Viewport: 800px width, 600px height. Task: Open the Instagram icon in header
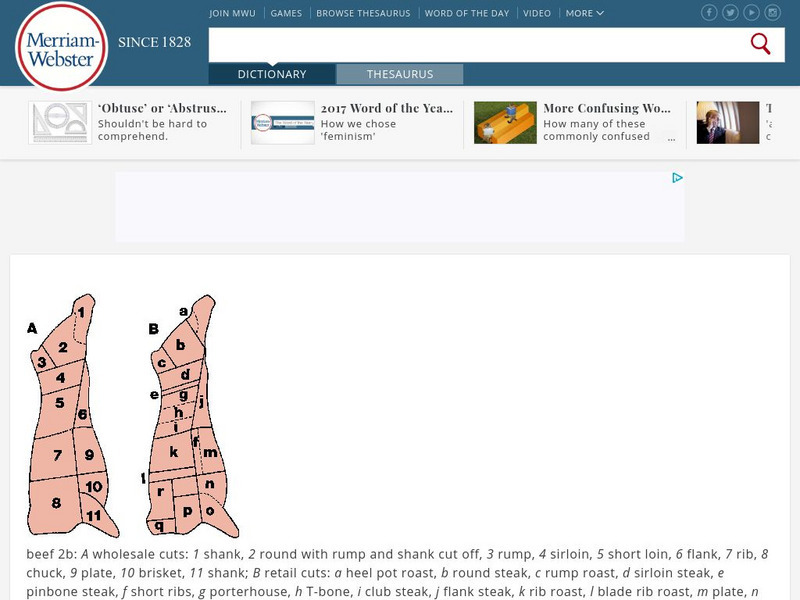click(772, 13)
